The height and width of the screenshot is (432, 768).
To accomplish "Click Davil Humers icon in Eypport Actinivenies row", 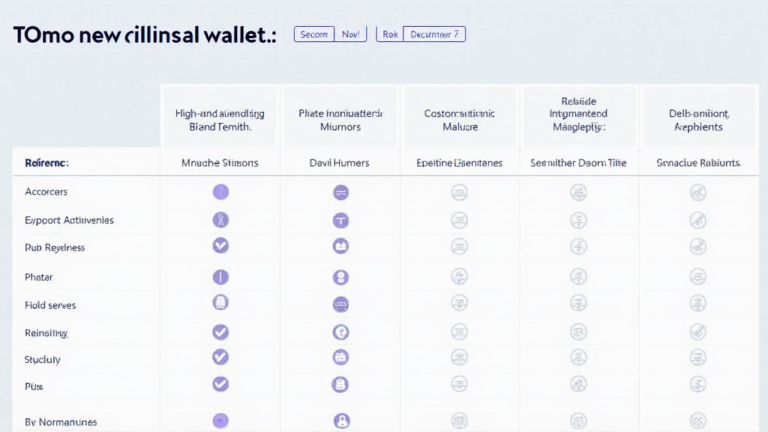I will point(340,220).
